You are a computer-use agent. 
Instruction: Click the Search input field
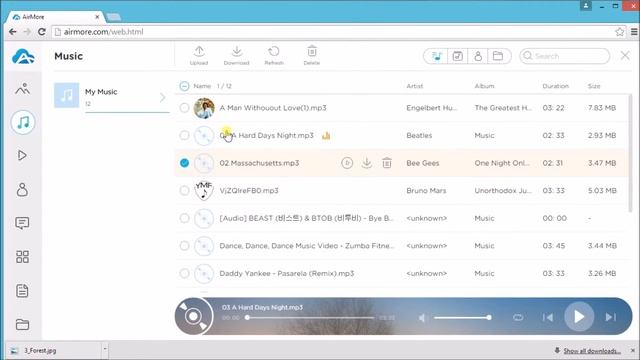(565, 56)
